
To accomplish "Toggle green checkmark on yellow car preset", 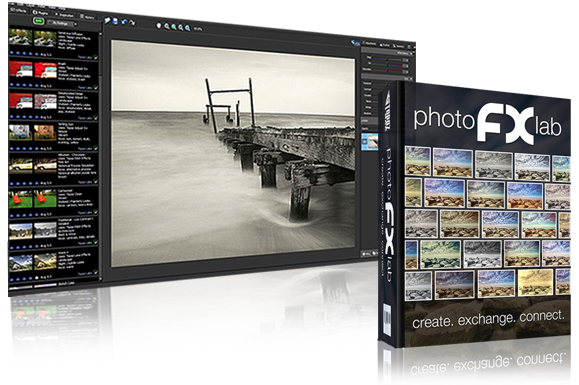I will 96,182.
